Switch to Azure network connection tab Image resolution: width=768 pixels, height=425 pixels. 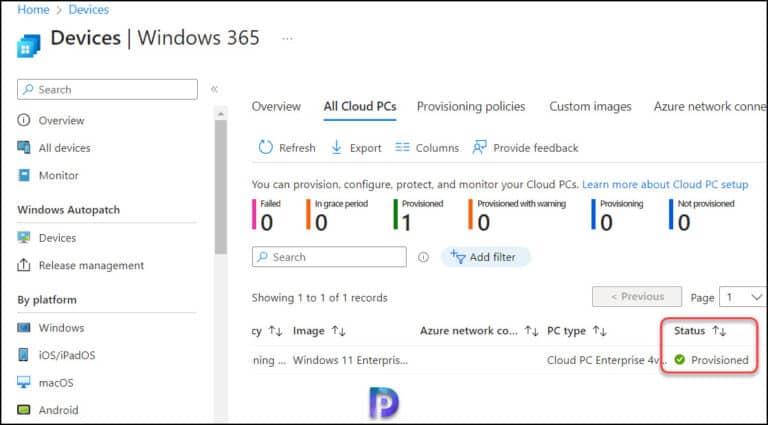[x=710, y=106]
